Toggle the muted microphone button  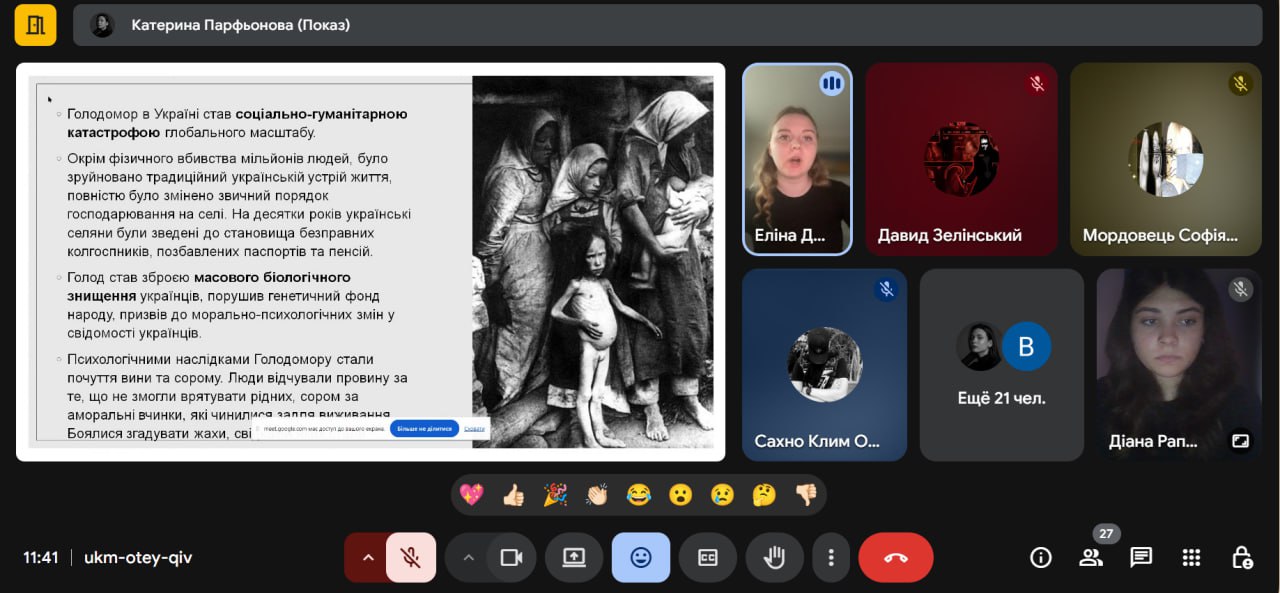click(411, 558)
